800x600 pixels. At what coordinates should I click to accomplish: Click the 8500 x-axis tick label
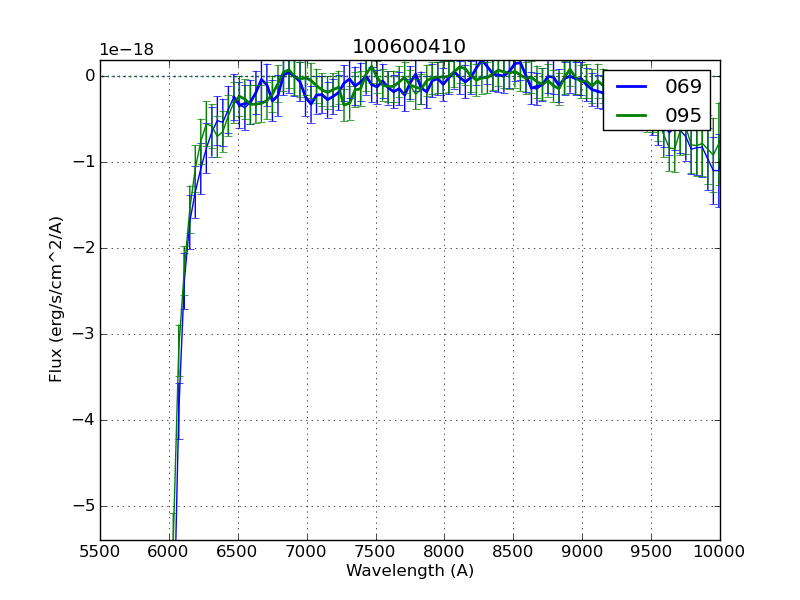point(513,551)
